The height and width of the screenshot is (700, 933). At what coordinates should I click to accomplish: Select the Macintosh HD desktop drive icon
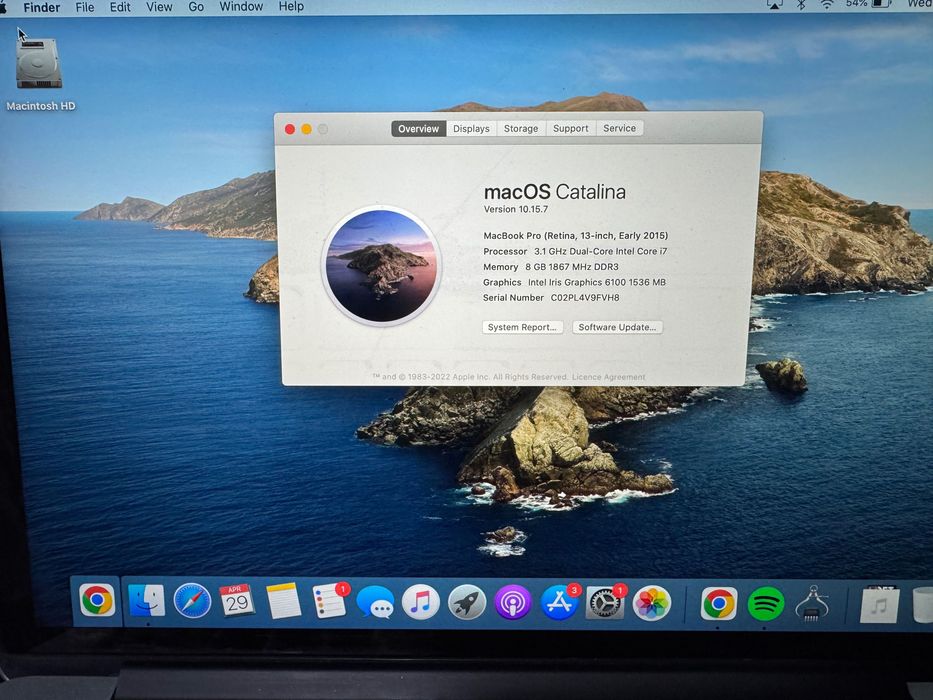point(39,64)
